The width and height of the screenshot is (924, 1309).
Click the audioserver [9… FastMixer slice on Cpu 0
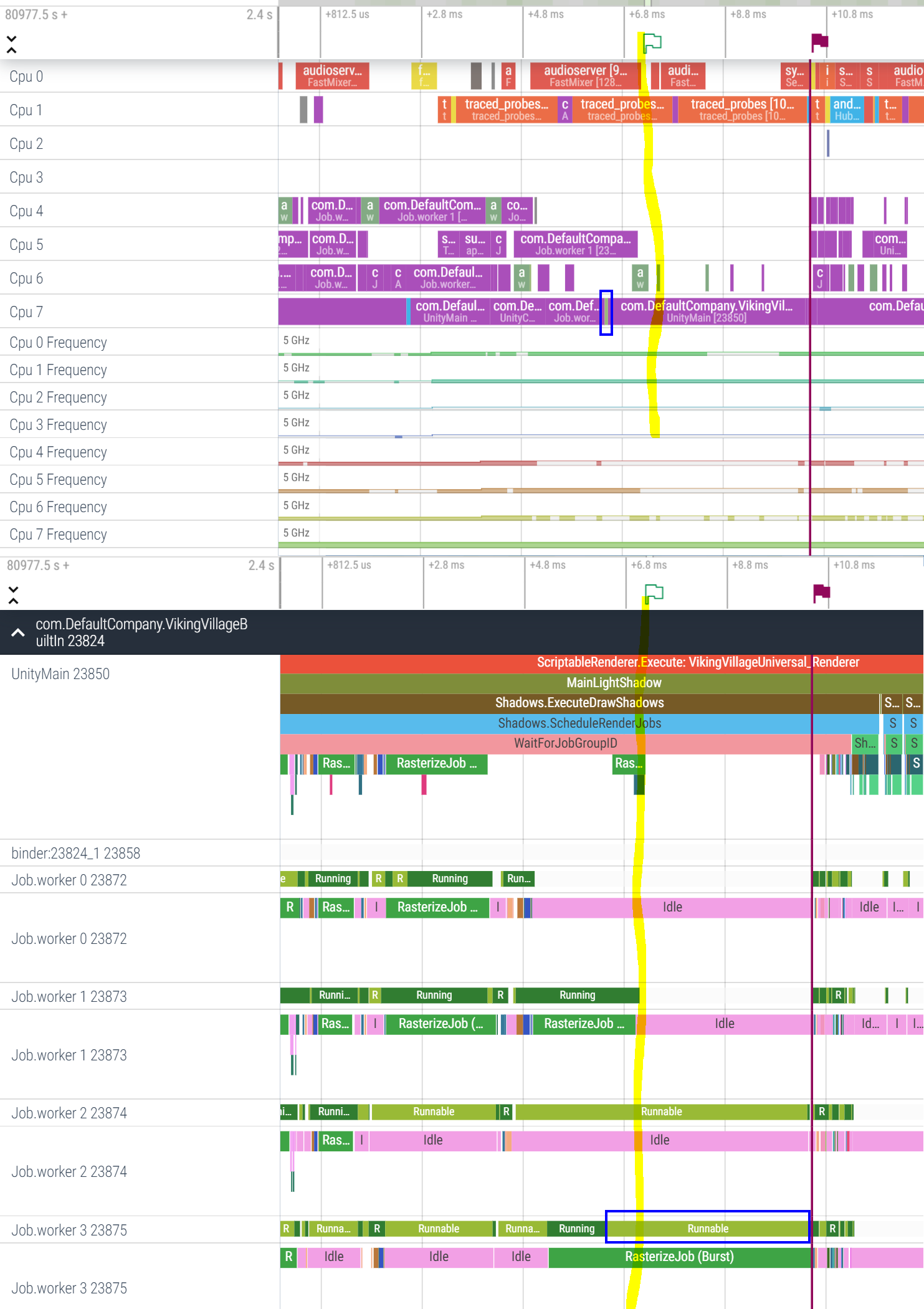tap(583, 76)
